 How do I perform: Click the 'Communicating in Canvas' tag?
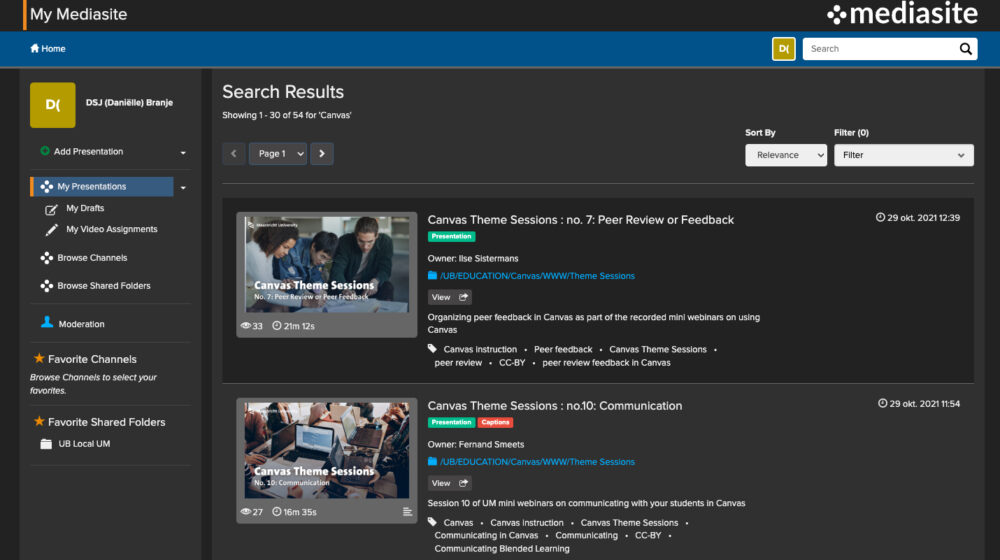coord(486,535)
